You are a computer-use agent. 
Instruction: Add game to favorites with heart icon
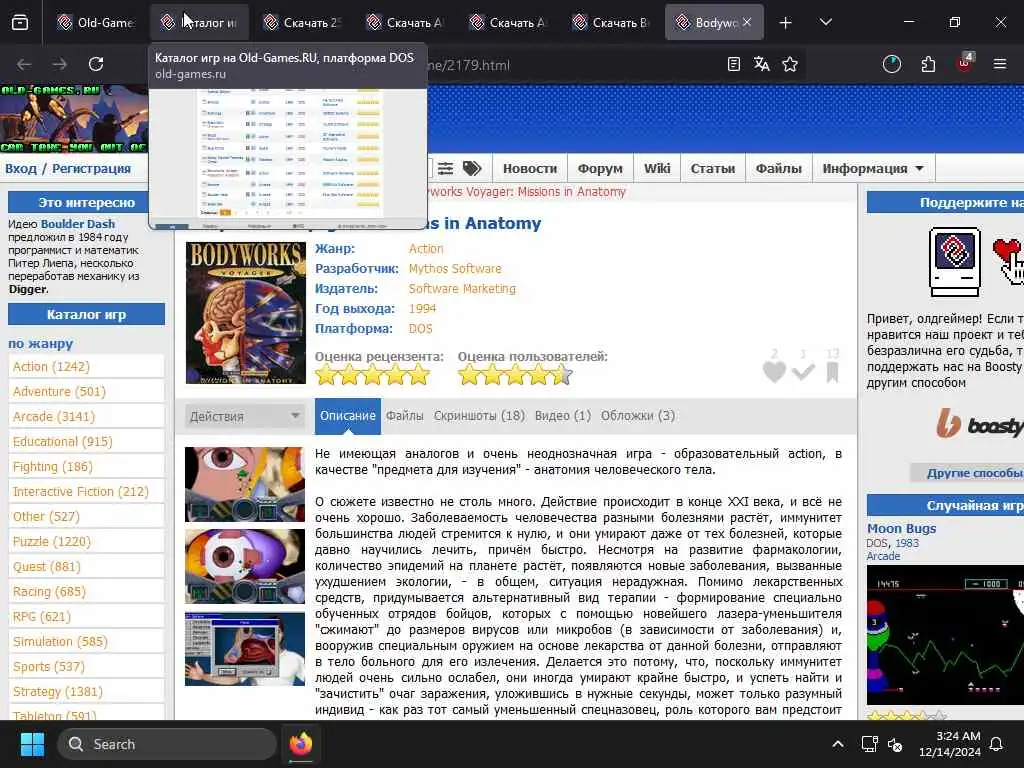[x=775, y=372]
